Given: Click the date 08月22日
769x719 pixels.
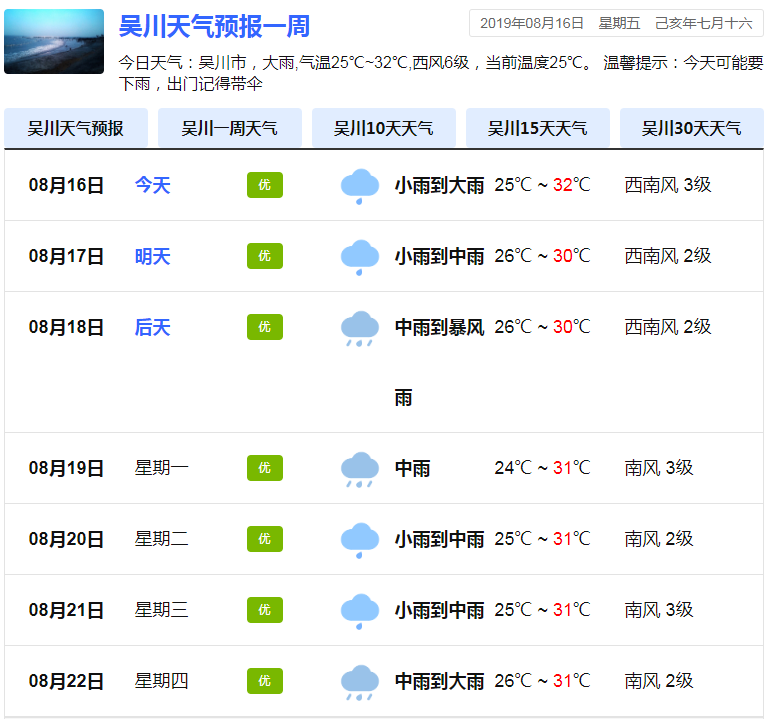Looking at the screenshot, I should click(x=66, y=682).
